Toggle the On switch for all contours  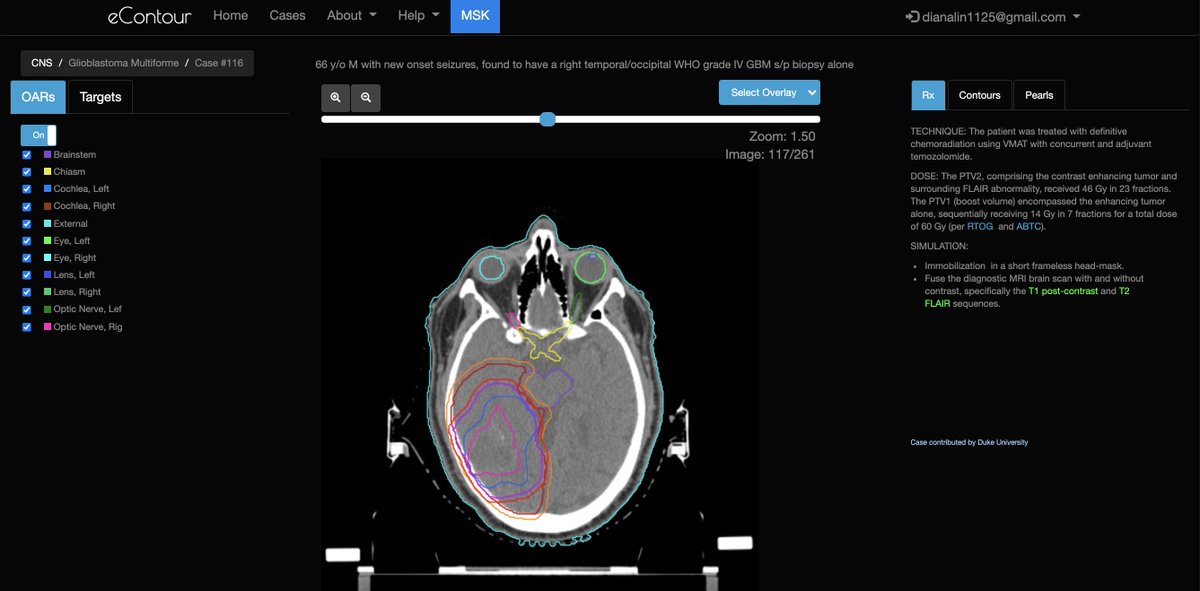(x=38, y=135)
